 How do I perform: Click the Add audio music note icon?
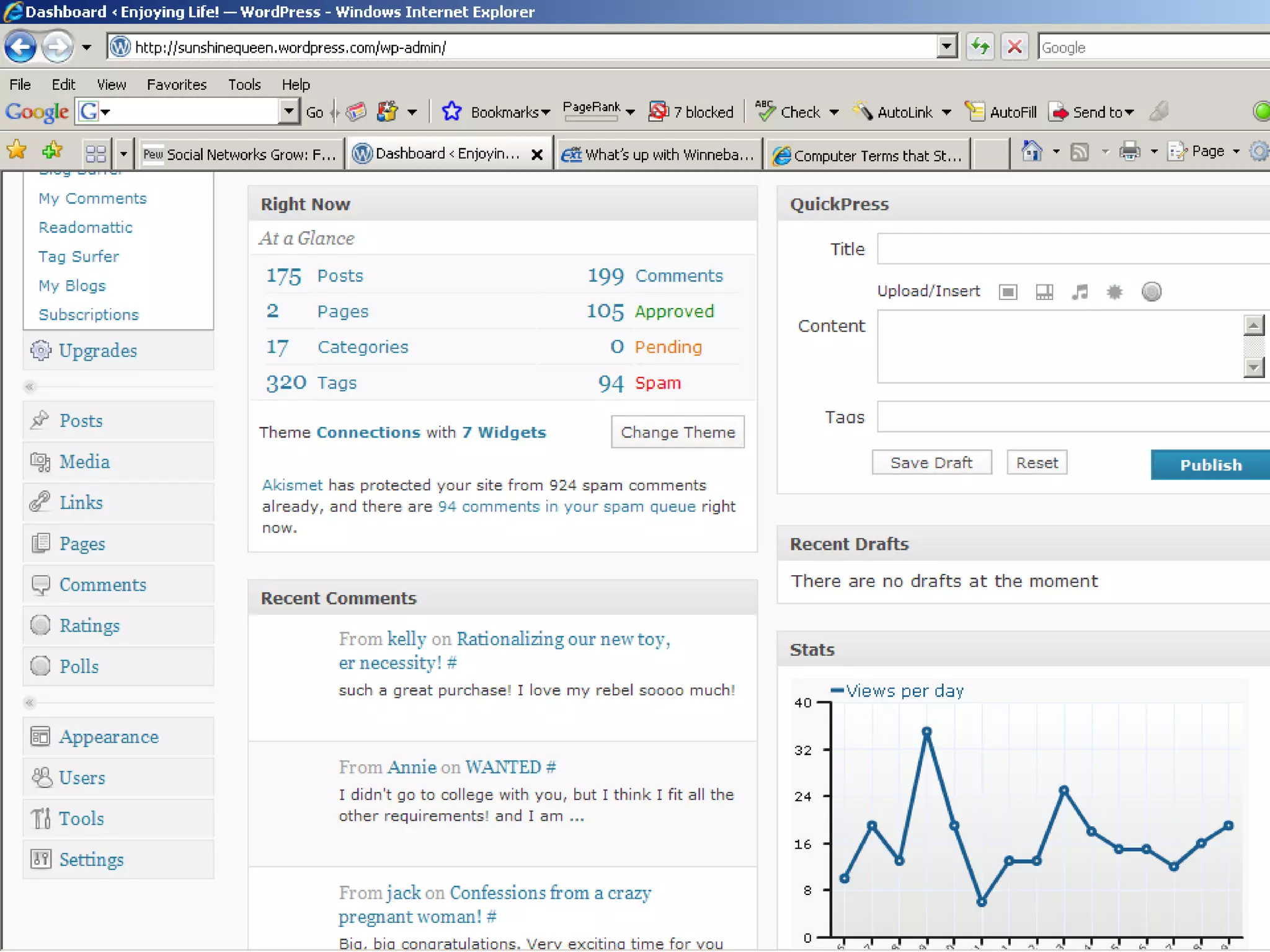1080,292
